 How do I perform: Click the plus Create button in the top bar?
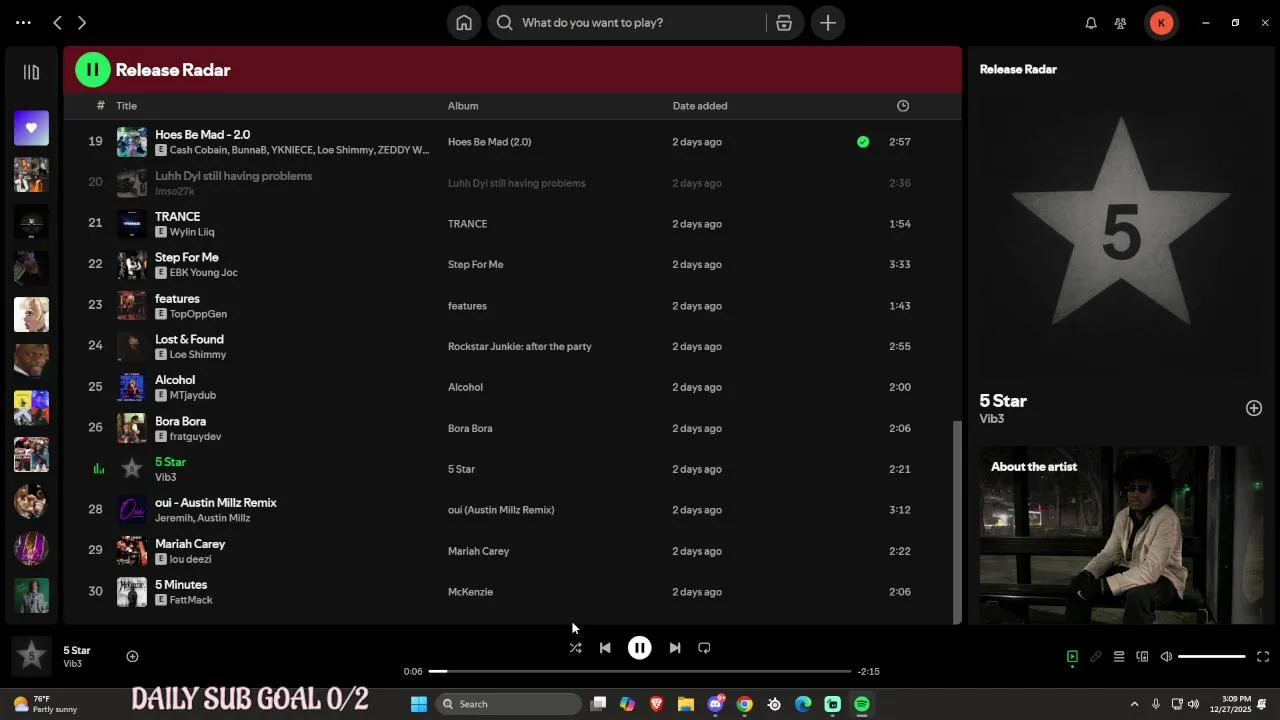pos(828,22)
